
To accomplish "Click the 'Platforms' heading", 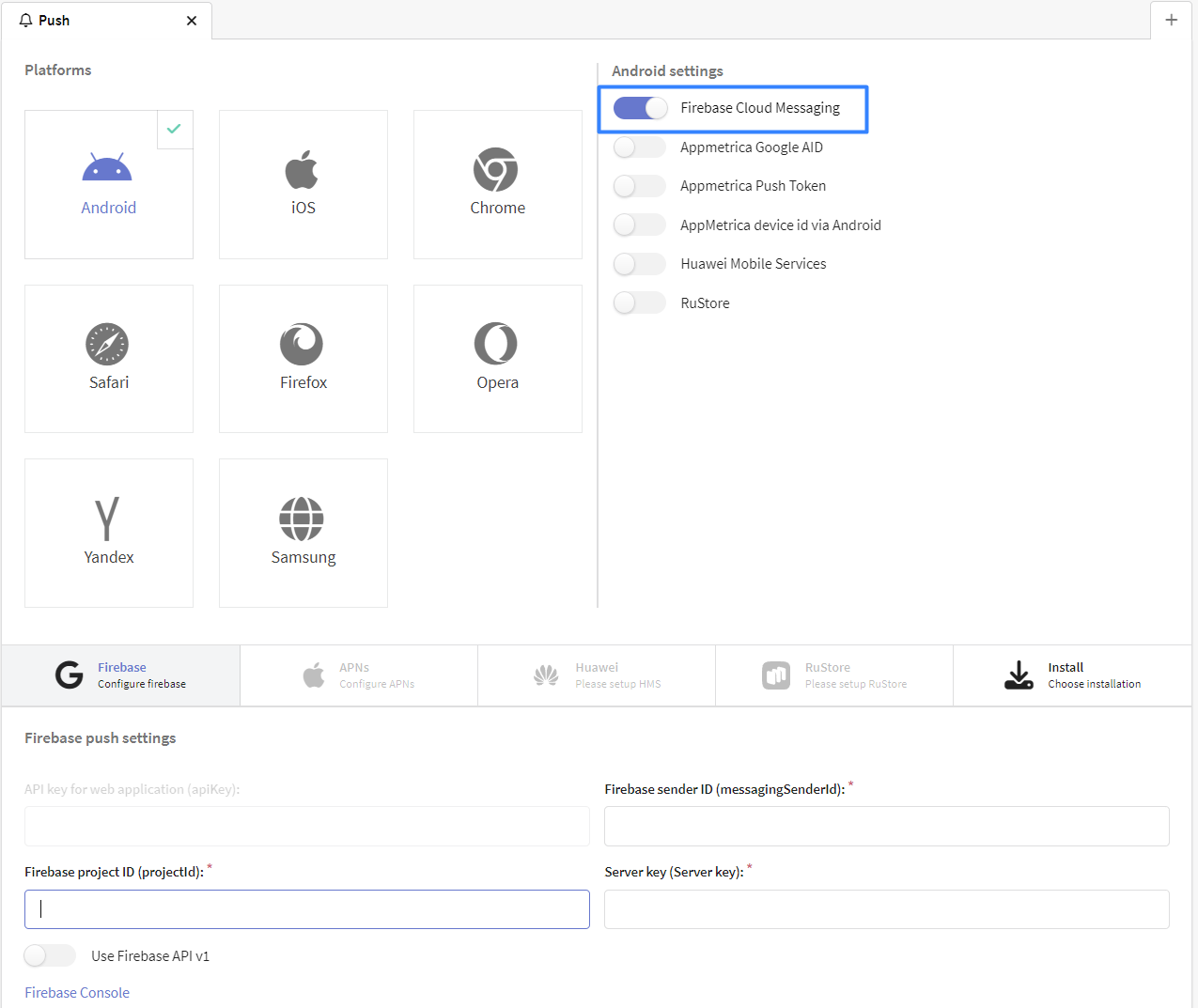I will click(58, 70).
